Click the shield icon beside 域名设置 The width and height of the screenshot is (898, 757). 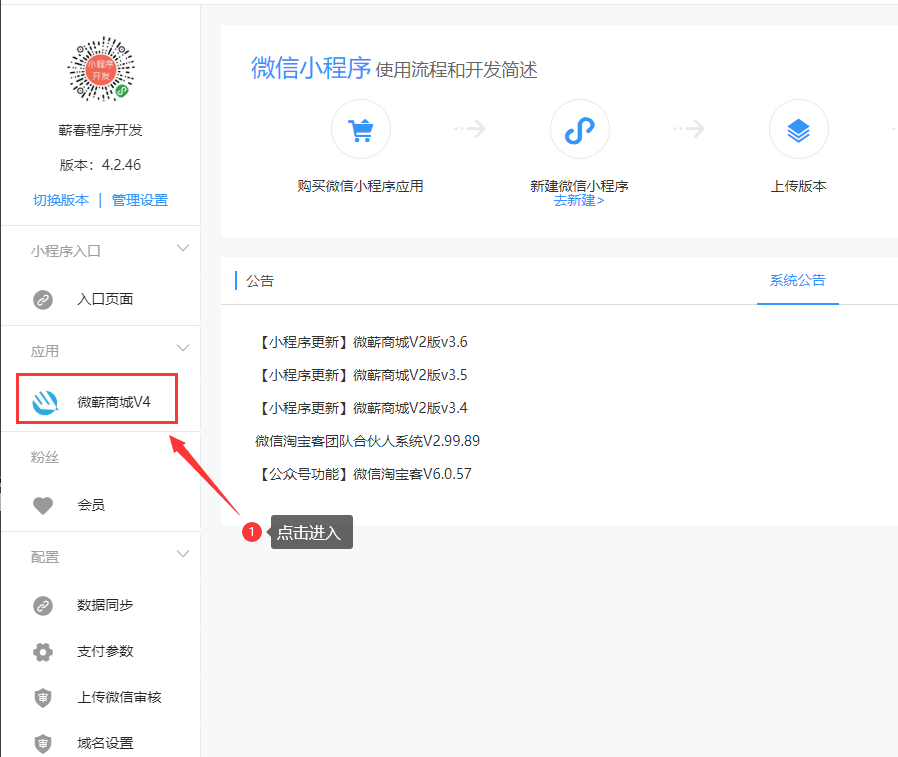43,743
